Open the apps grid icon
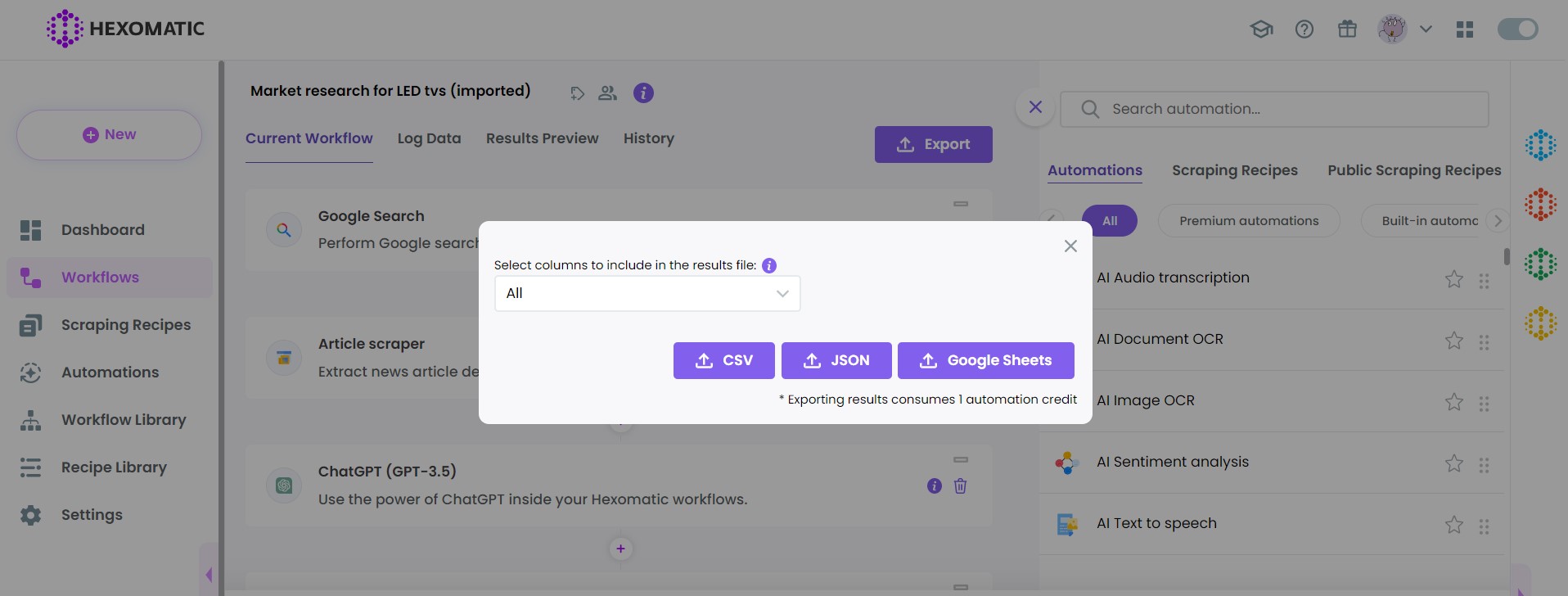The width and height of the screenshot is (1568, 596). pos(1464,29)
